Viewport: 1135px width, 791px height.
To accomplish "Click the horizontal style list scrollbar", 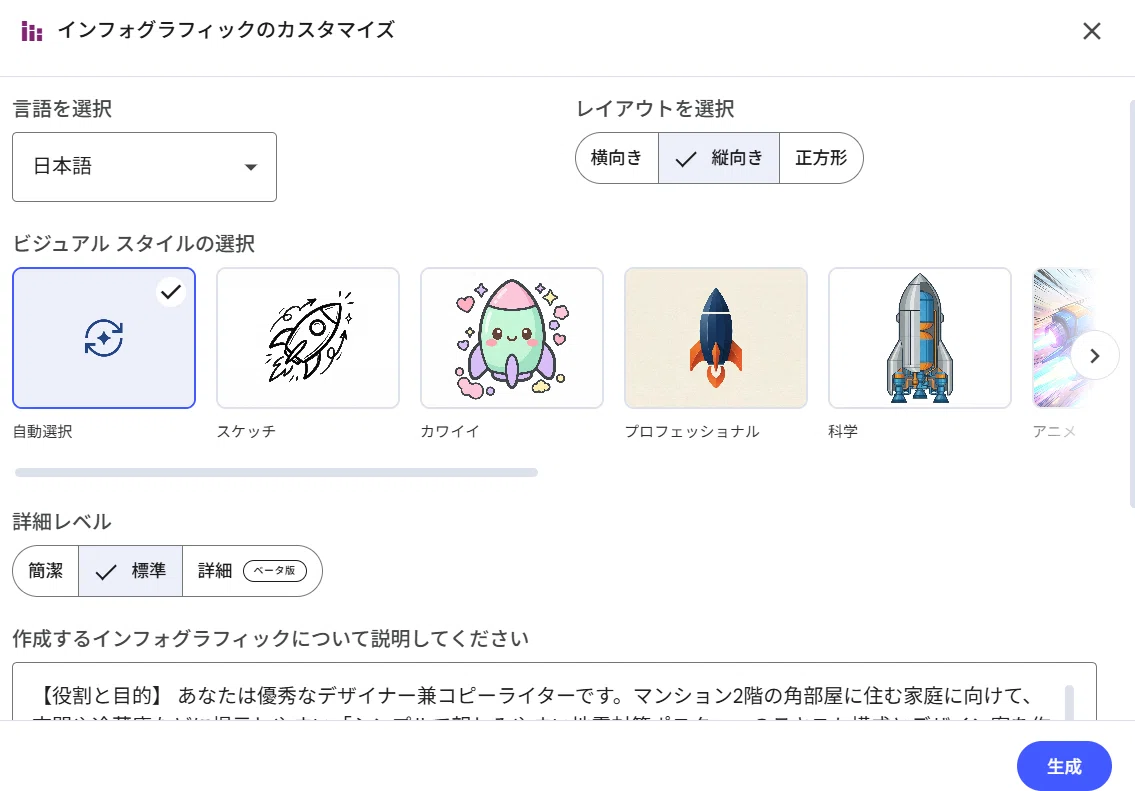I will 276,473.
